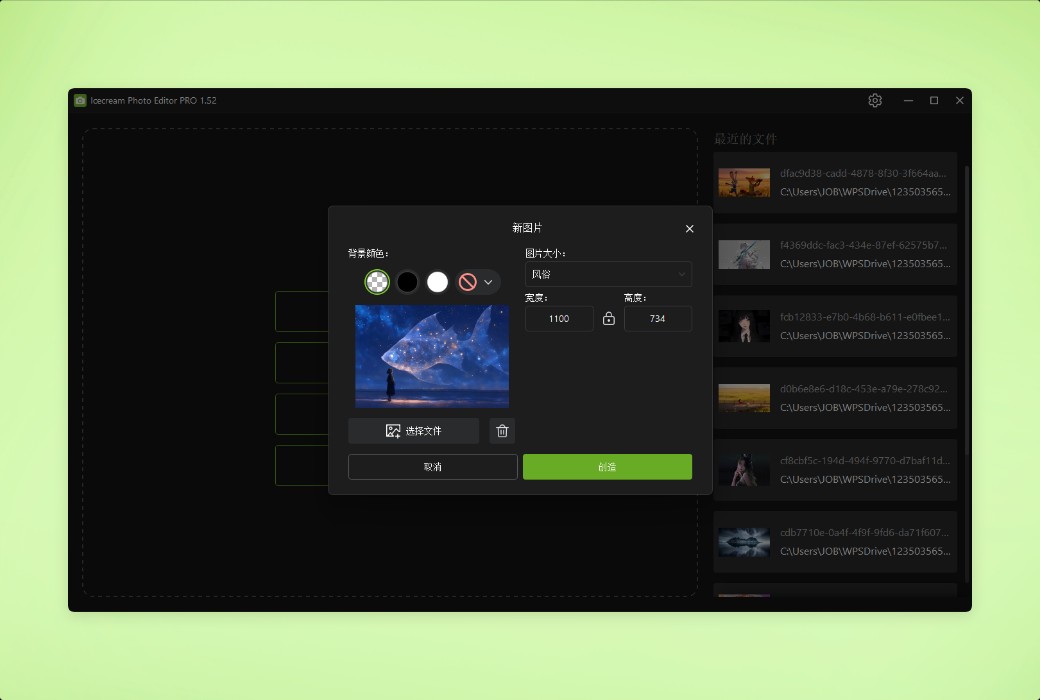Screen dimensions: 1040x700
Task: Select the transparent checkerboard background swatch
Action: pos(377,282)
